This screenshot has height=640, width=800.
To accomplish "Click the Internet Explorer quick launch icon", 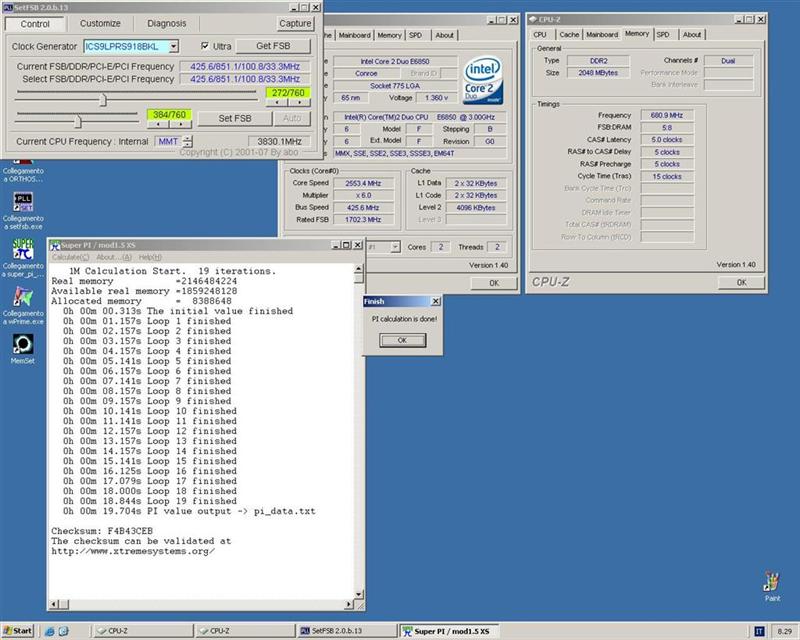I will (49, 631).
